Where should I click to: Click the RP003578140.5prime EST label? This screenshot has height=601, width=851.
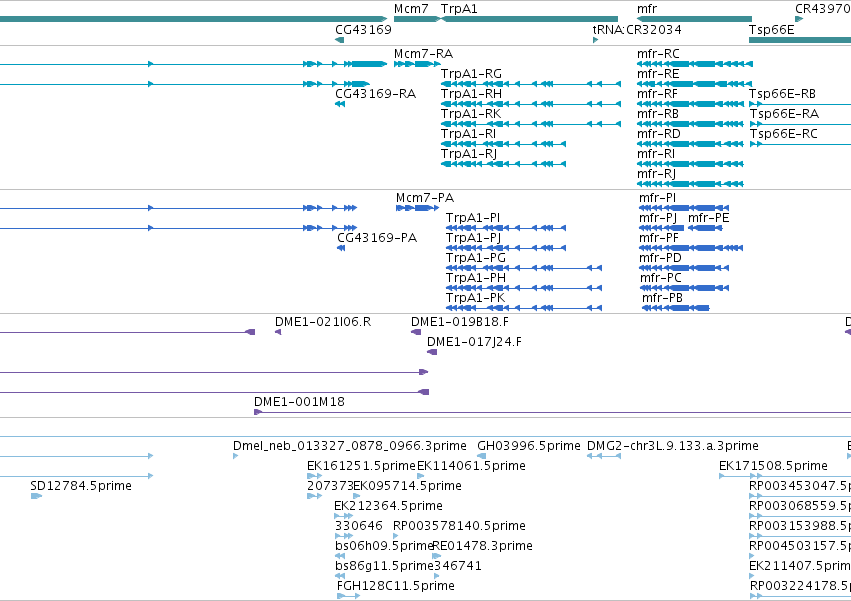[x=459, y=527]
